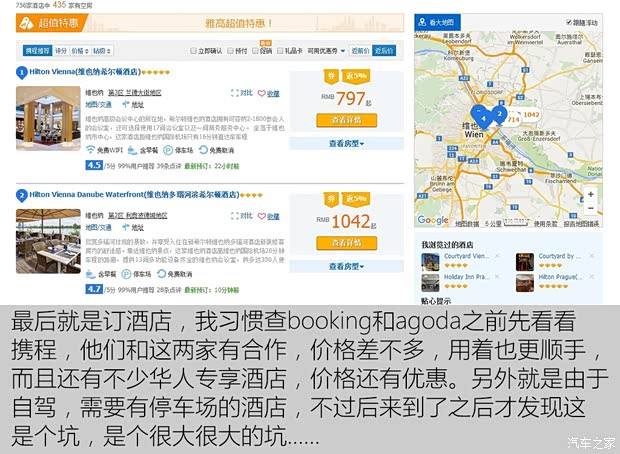Open Courtyard Vien... viewed hotel link
The image size is (620, 454).
tap(466, 256)
